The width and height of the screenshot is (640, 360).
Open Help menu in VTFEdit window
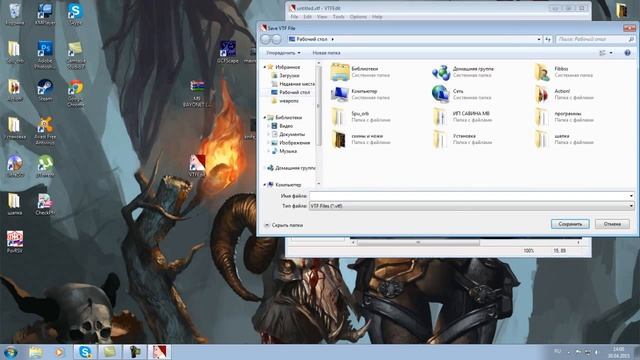(377, 17)
